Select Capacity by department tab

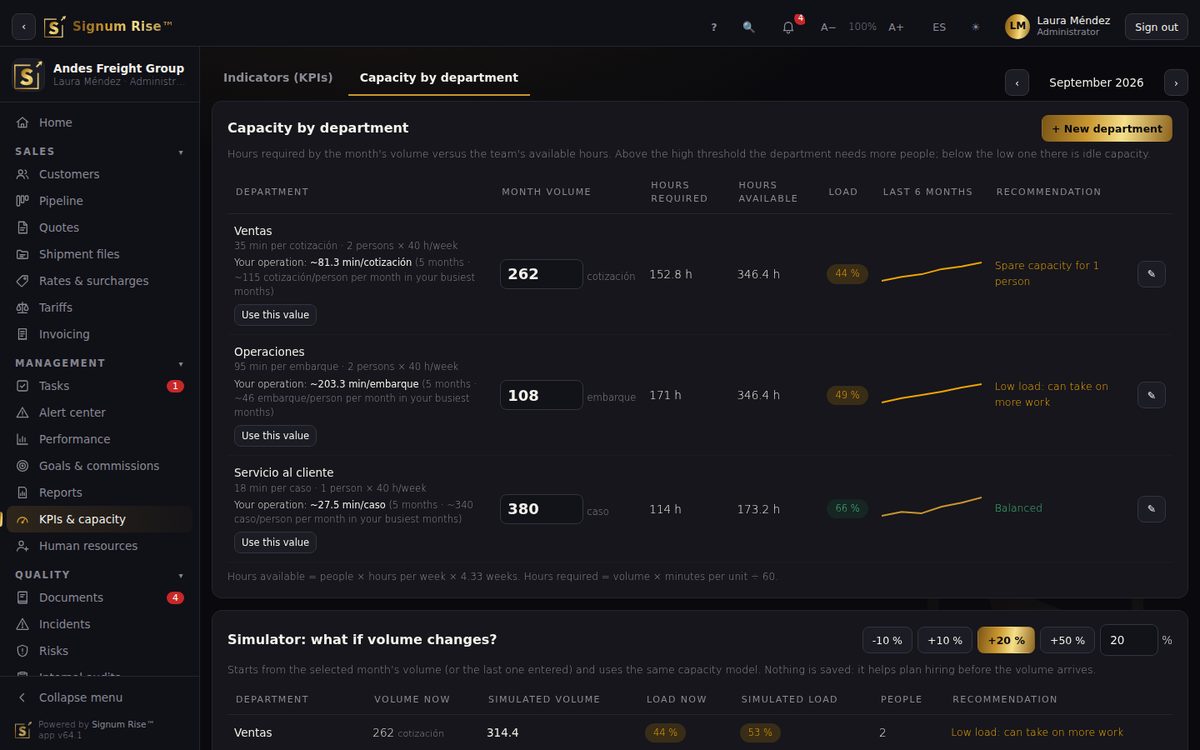pyautogui.click(x=439, y=77)
